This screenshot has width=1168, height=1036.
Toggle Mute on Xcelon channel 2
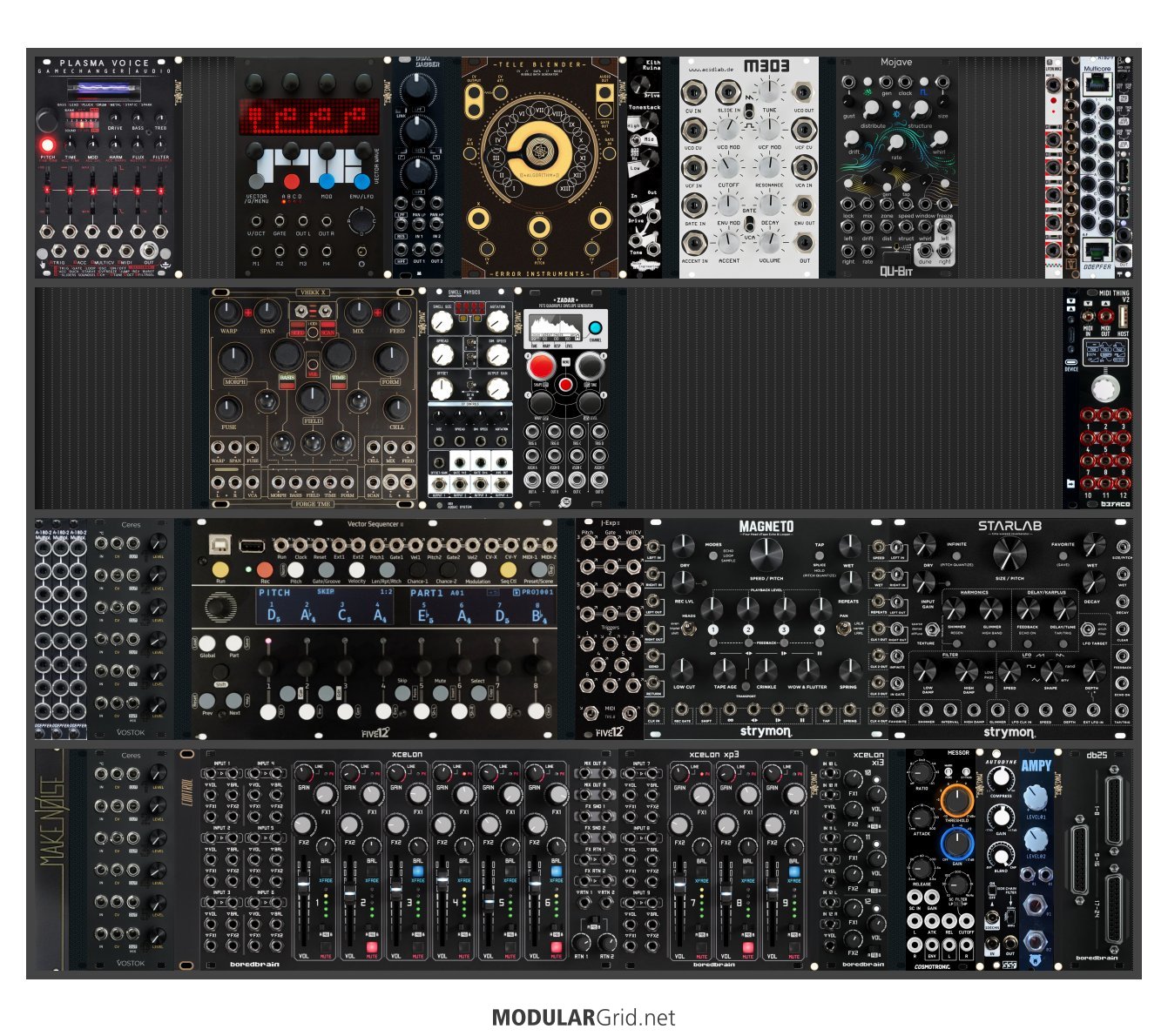(372, 946)
